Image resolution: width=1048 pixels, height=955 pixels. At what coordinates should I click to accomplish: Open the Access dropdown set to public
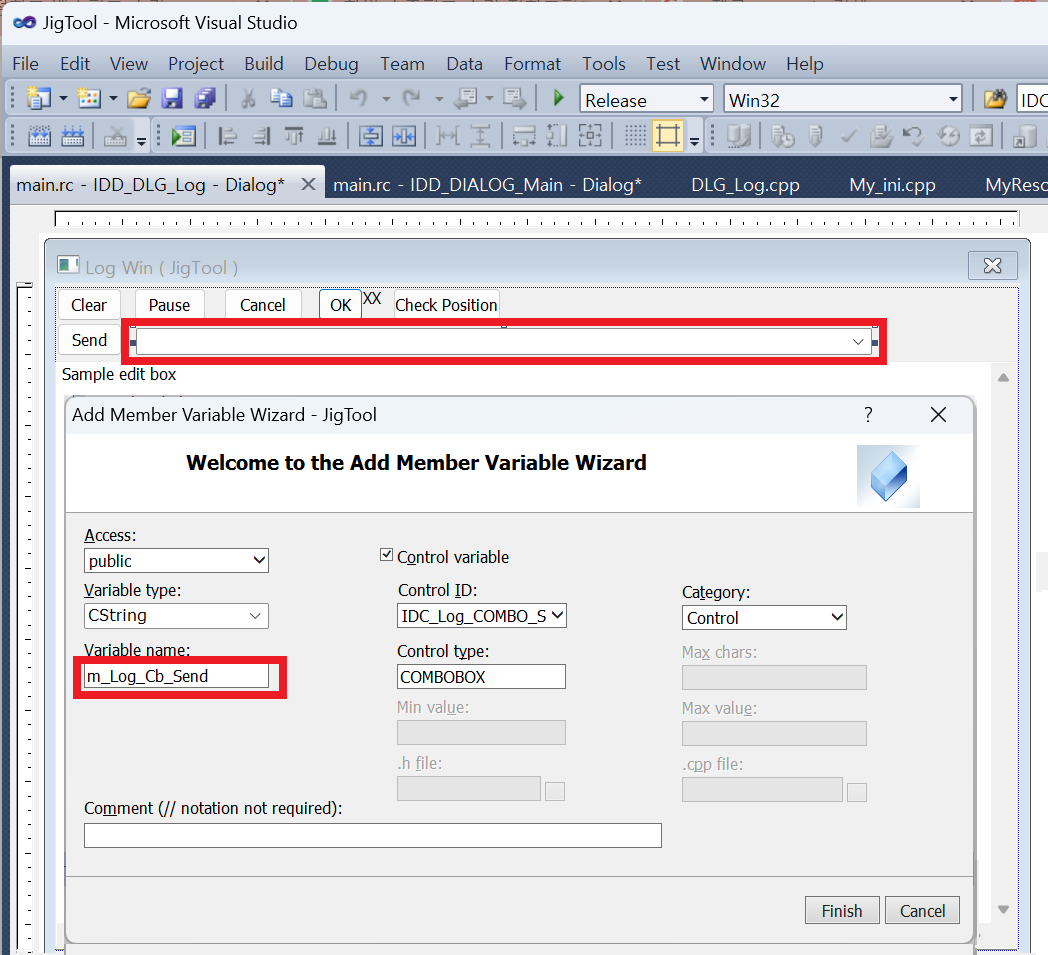(176, 561)
